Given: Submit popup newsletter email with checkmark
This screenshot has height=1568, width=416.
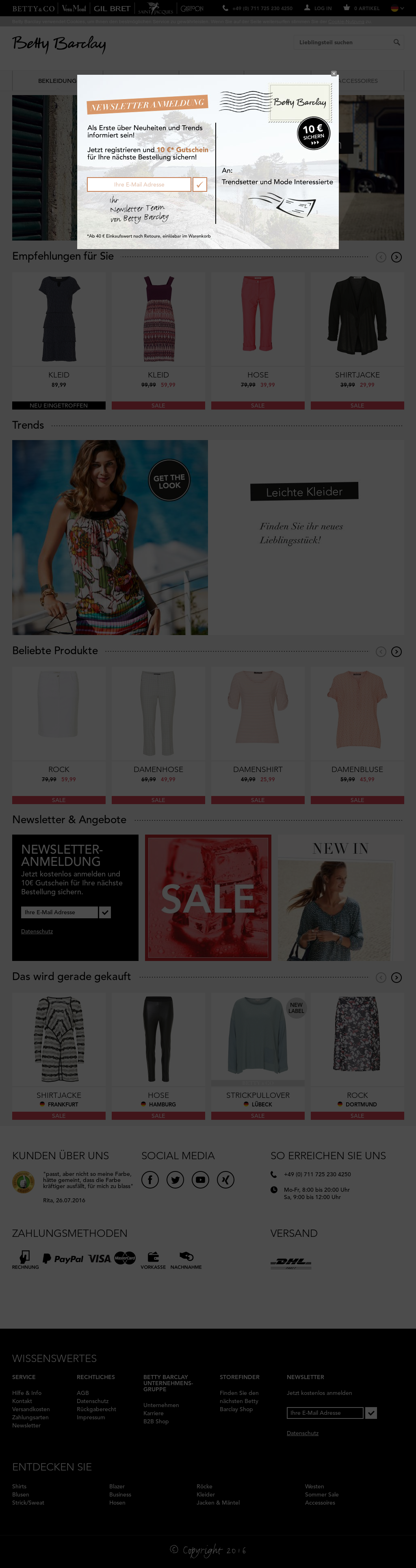Looking at the screenshot, I should [x=199, y=184].
